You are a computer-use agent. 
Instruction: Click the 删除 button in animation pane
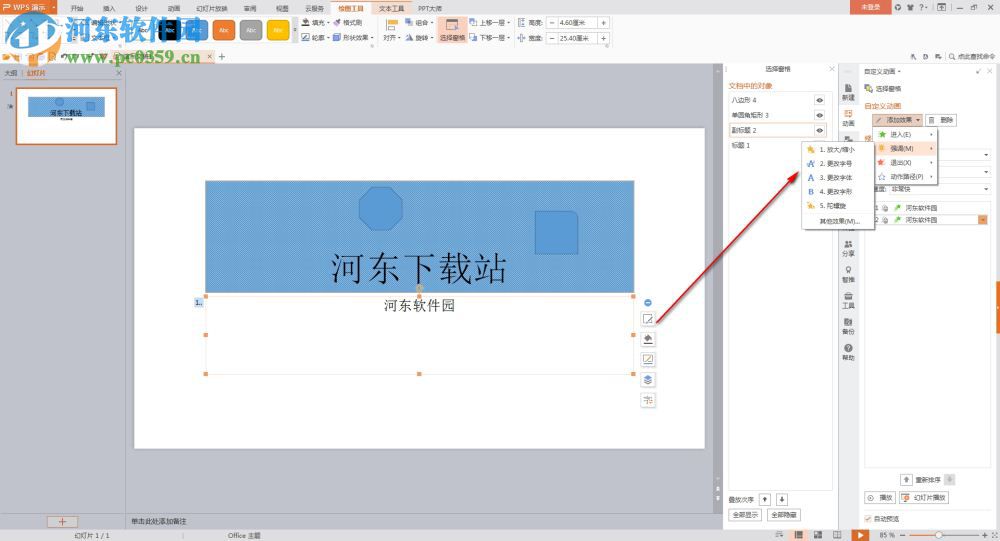941,120
